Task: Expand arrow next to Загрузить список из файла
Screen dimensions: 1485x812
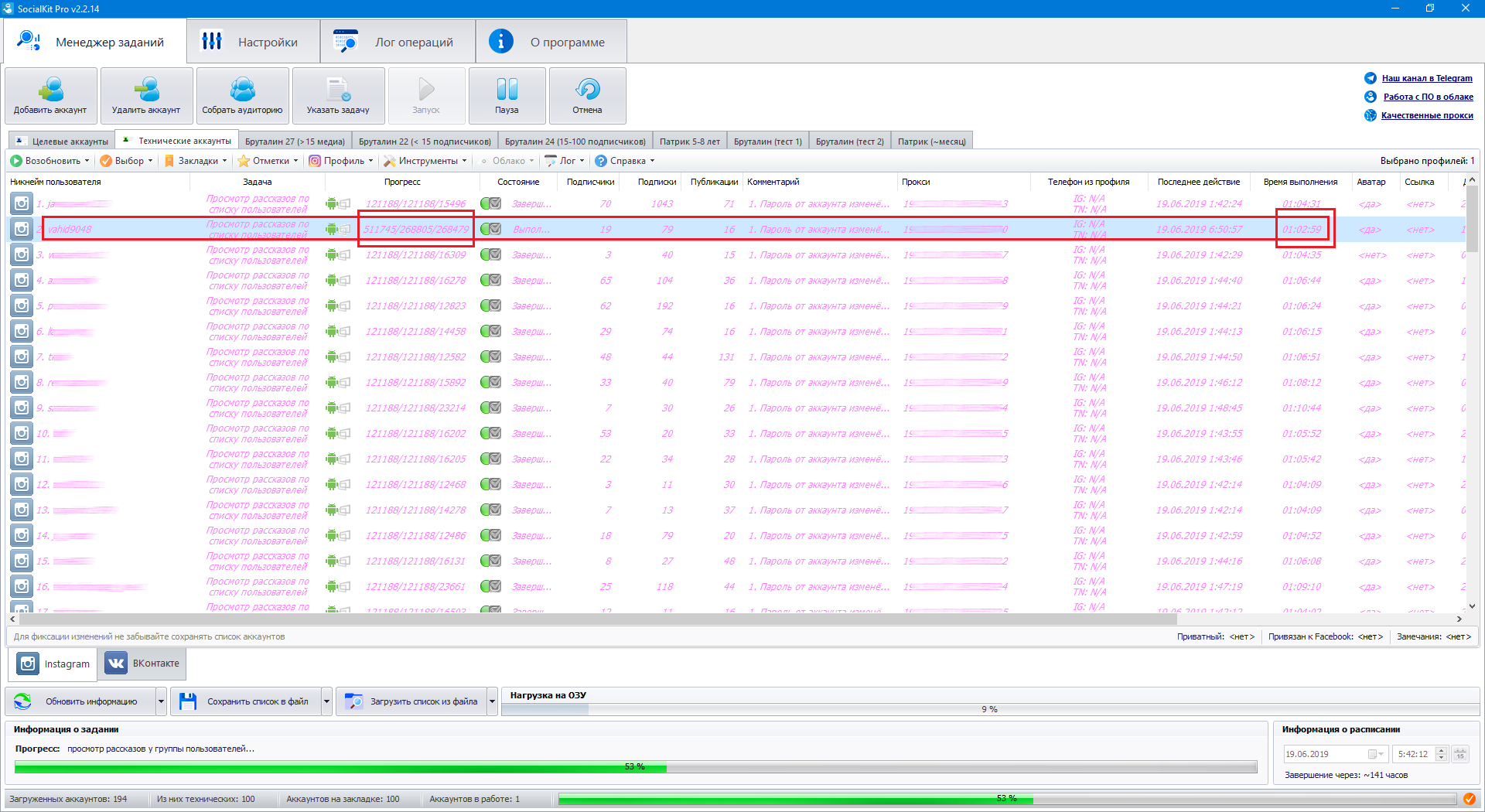Action: click(493, 701)
